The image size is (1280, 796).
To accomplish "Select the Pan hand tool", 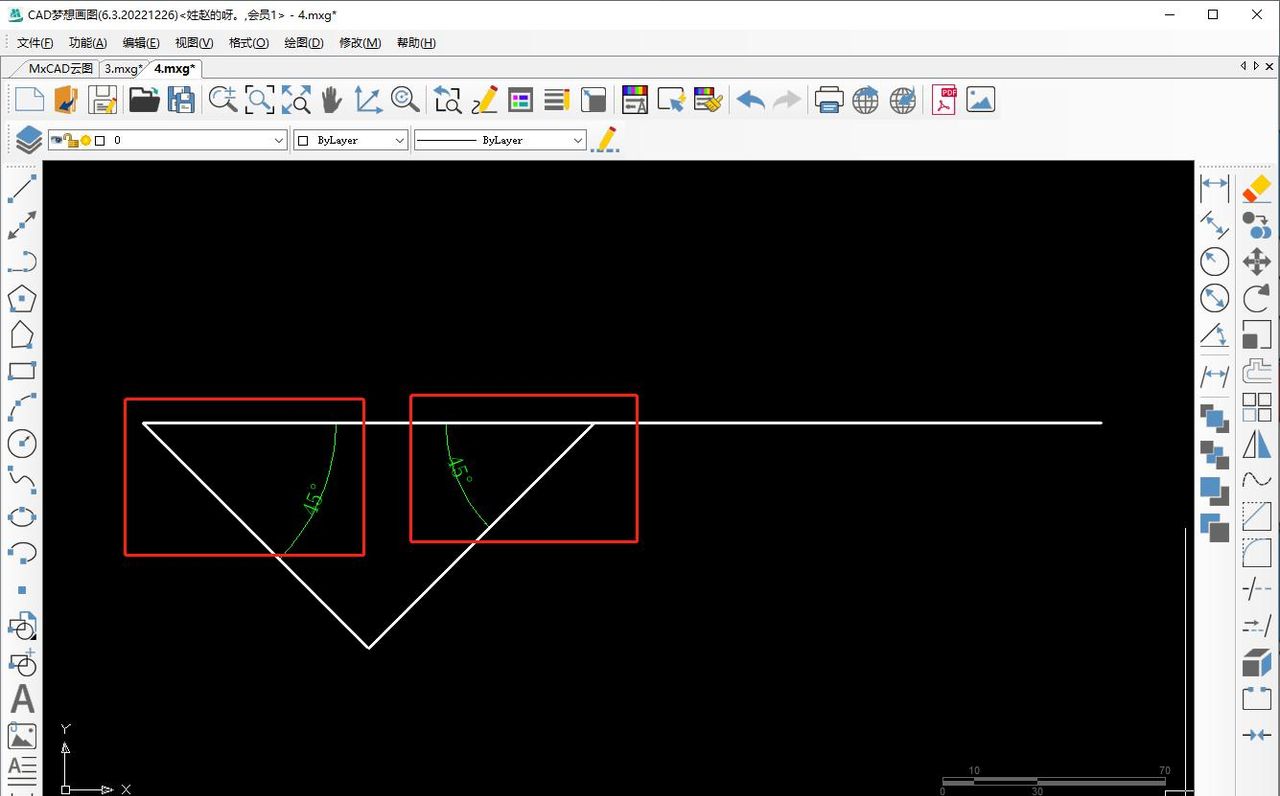I will pos(332,100).
